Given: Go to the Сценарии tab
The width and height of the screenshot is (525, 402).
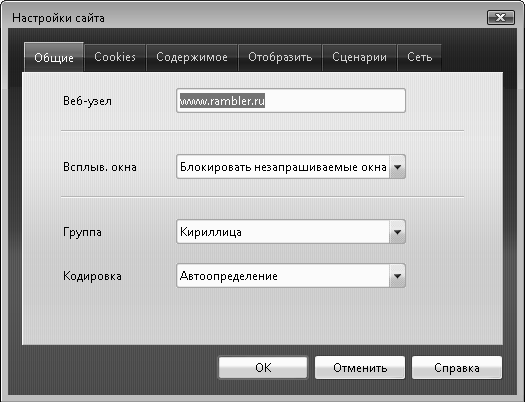Looking at the screenshot, I should click(x=359, y=57).
